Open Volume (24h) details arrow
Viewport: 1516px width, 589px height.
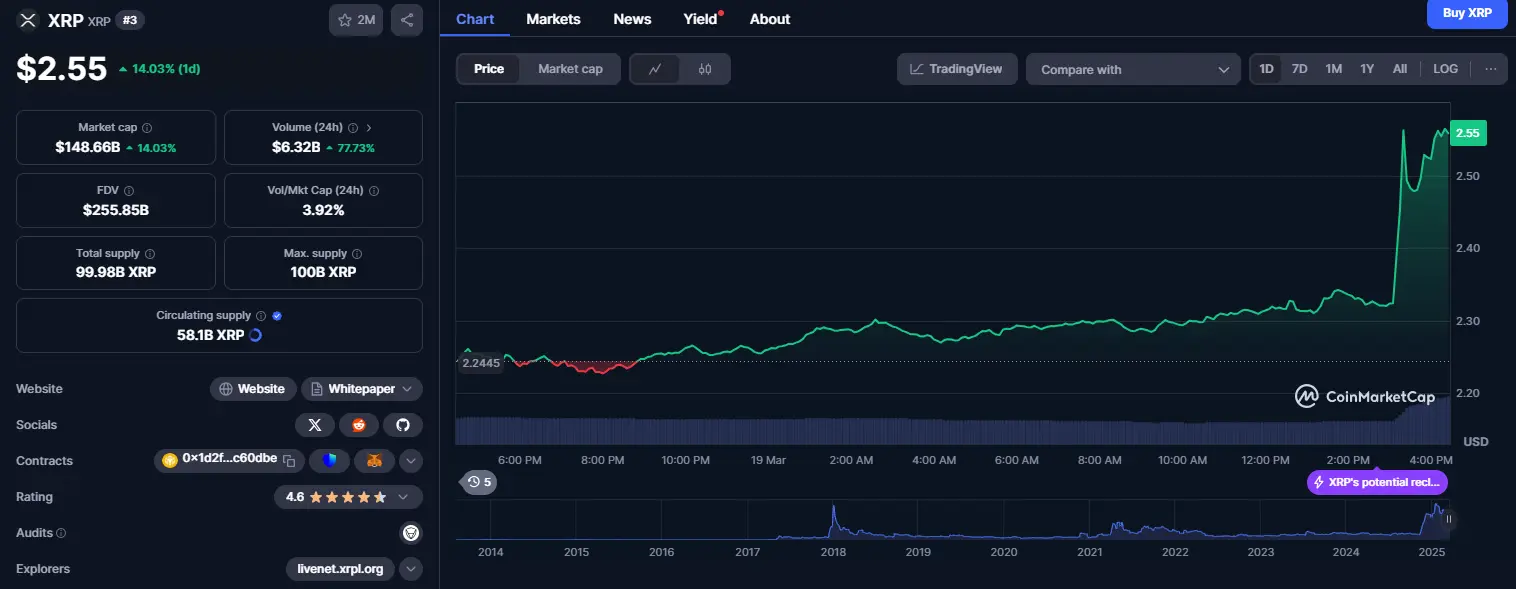pos(369,128)
